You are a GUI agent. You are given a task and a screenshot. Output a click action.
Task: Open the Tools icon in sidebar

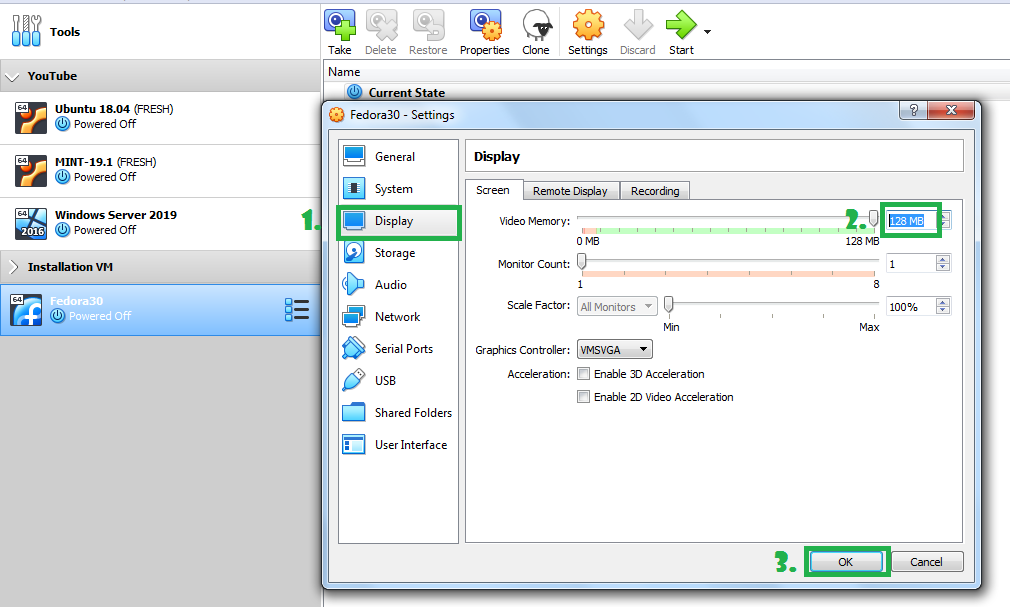tap(26, 31)
